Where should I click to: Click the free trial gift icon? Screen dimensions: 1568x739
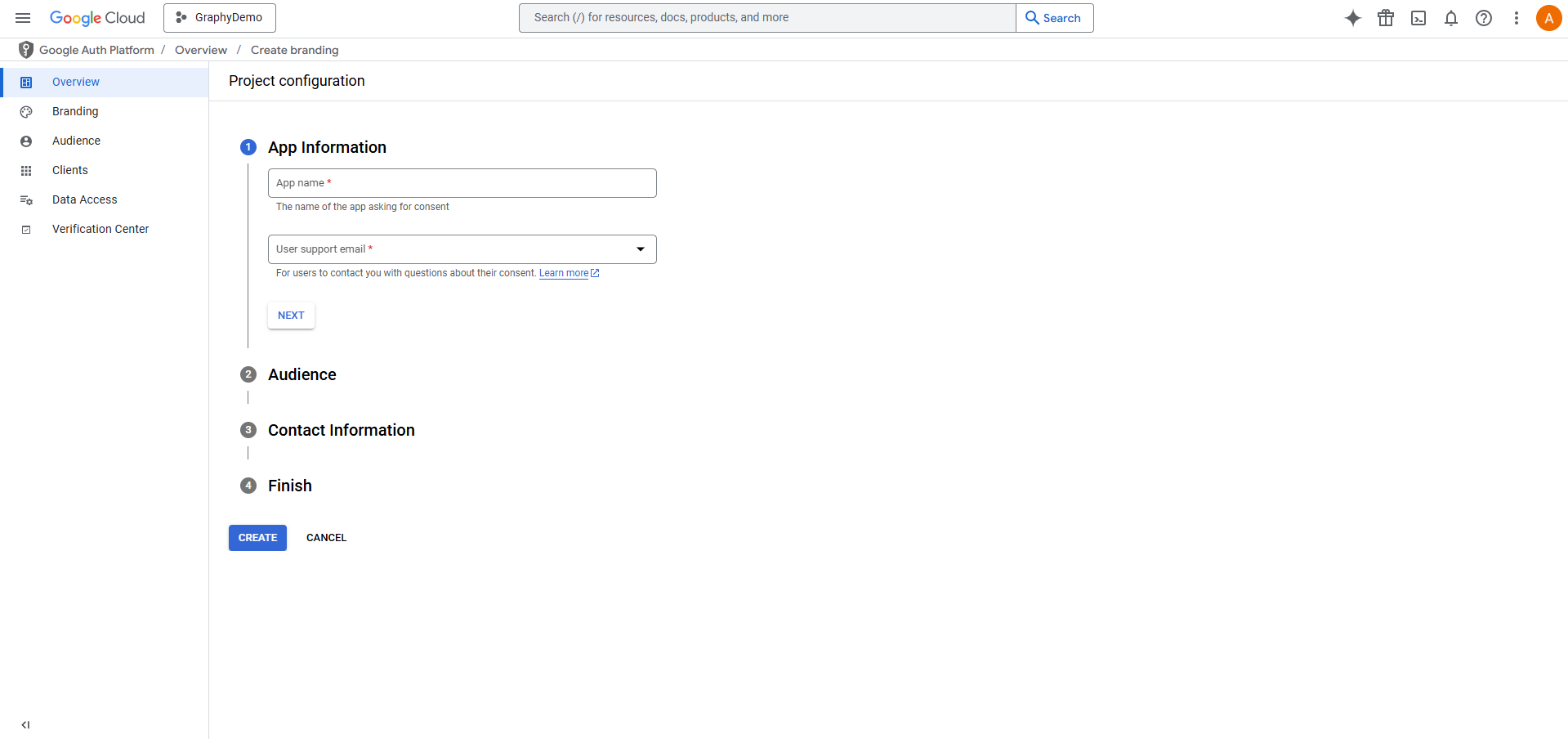[1386, 18]
